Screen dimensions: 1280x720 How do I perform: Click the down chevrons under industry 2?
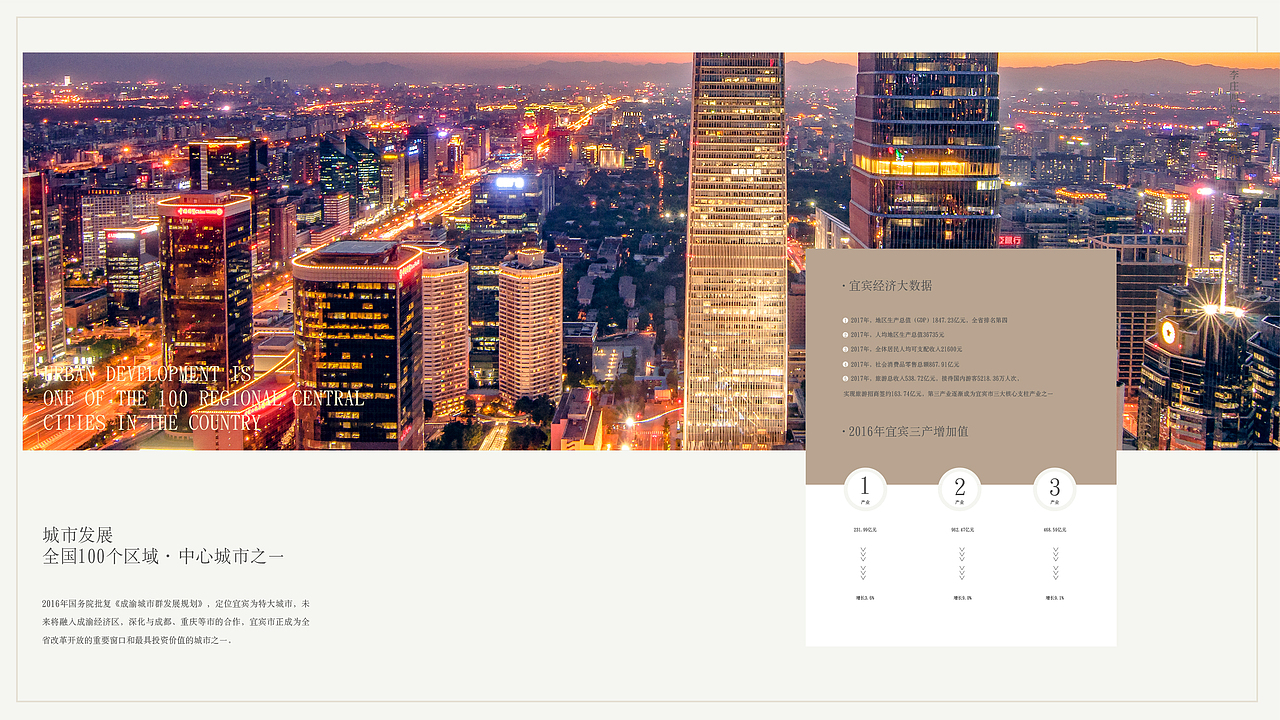click(961, 564)
